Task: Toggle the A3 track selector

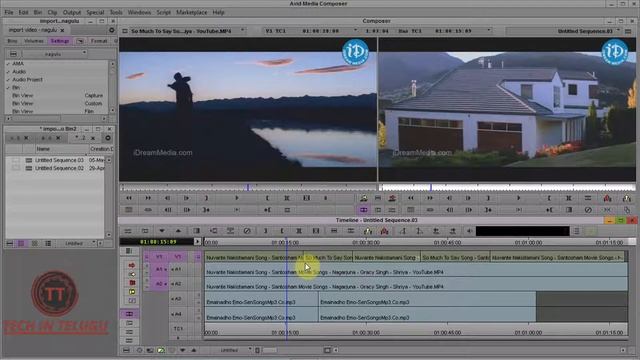Action: 178,299
